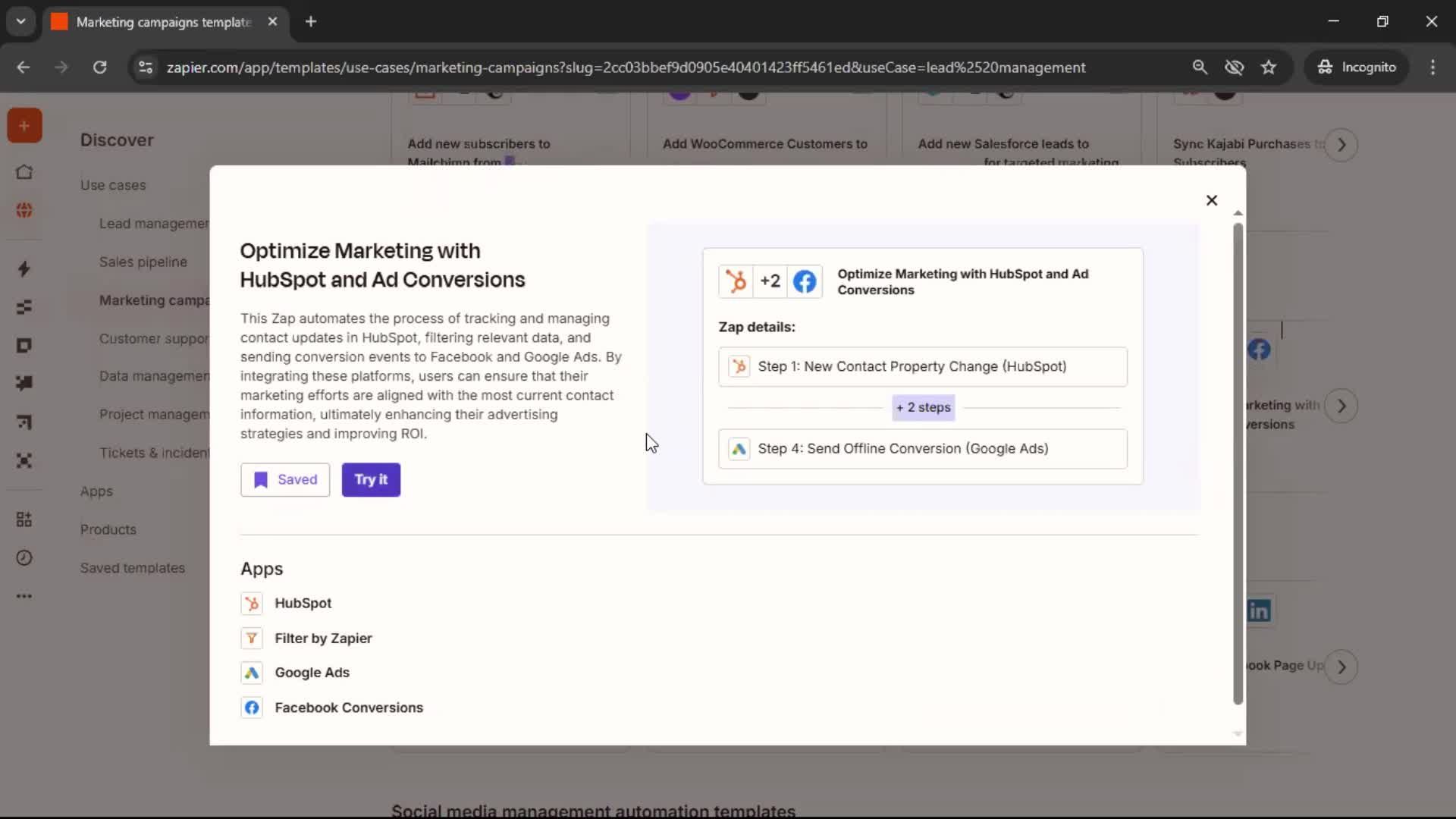The height and width of the screenshot is (819, 1456).
Task: Select Use cases in Discover menu
Action: (113, 185)
